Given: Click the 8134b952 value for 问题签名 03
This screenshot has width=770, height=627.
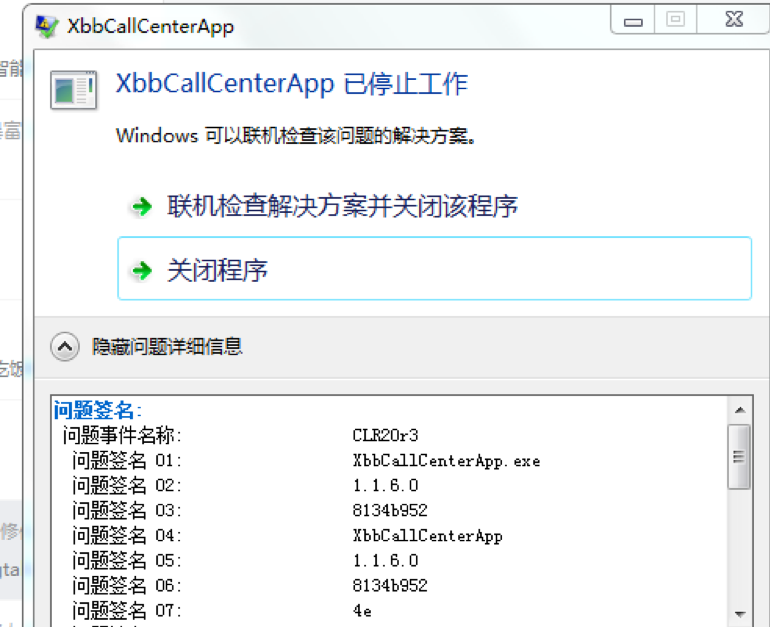Looking at the screenshot, I should tap(390, 510).
